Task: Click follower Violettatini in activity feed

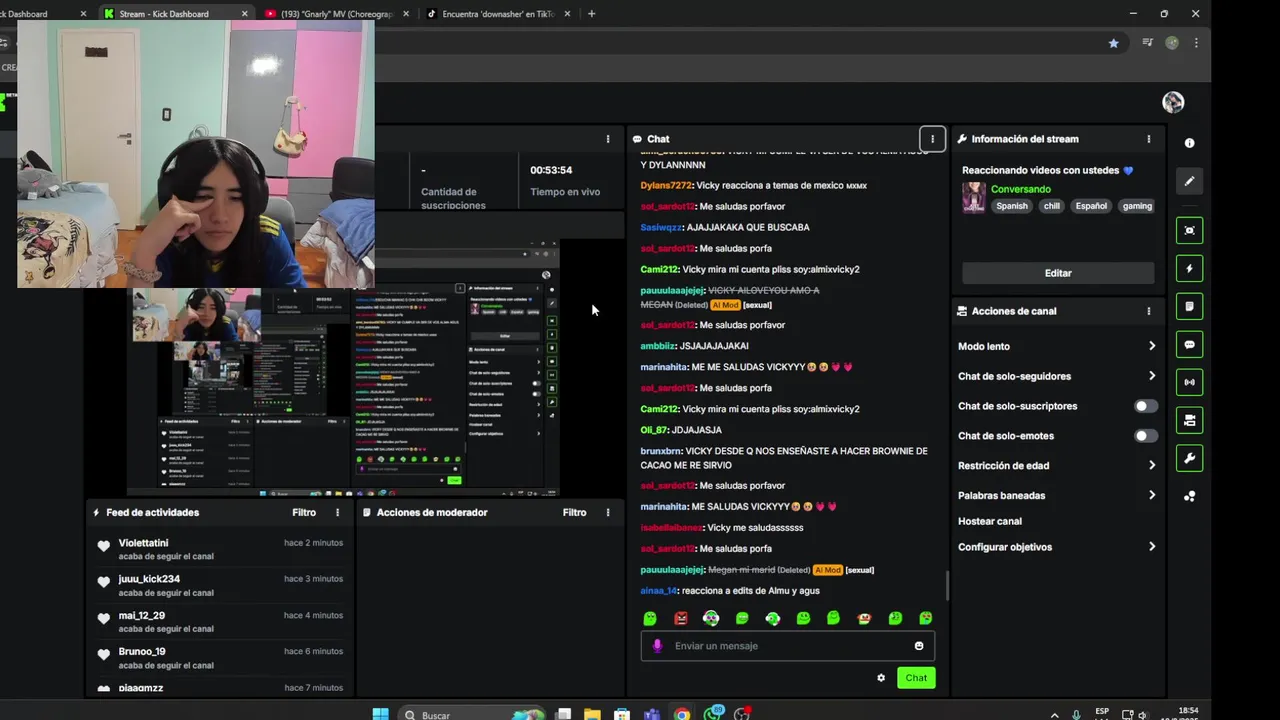Action: [144, 543]
